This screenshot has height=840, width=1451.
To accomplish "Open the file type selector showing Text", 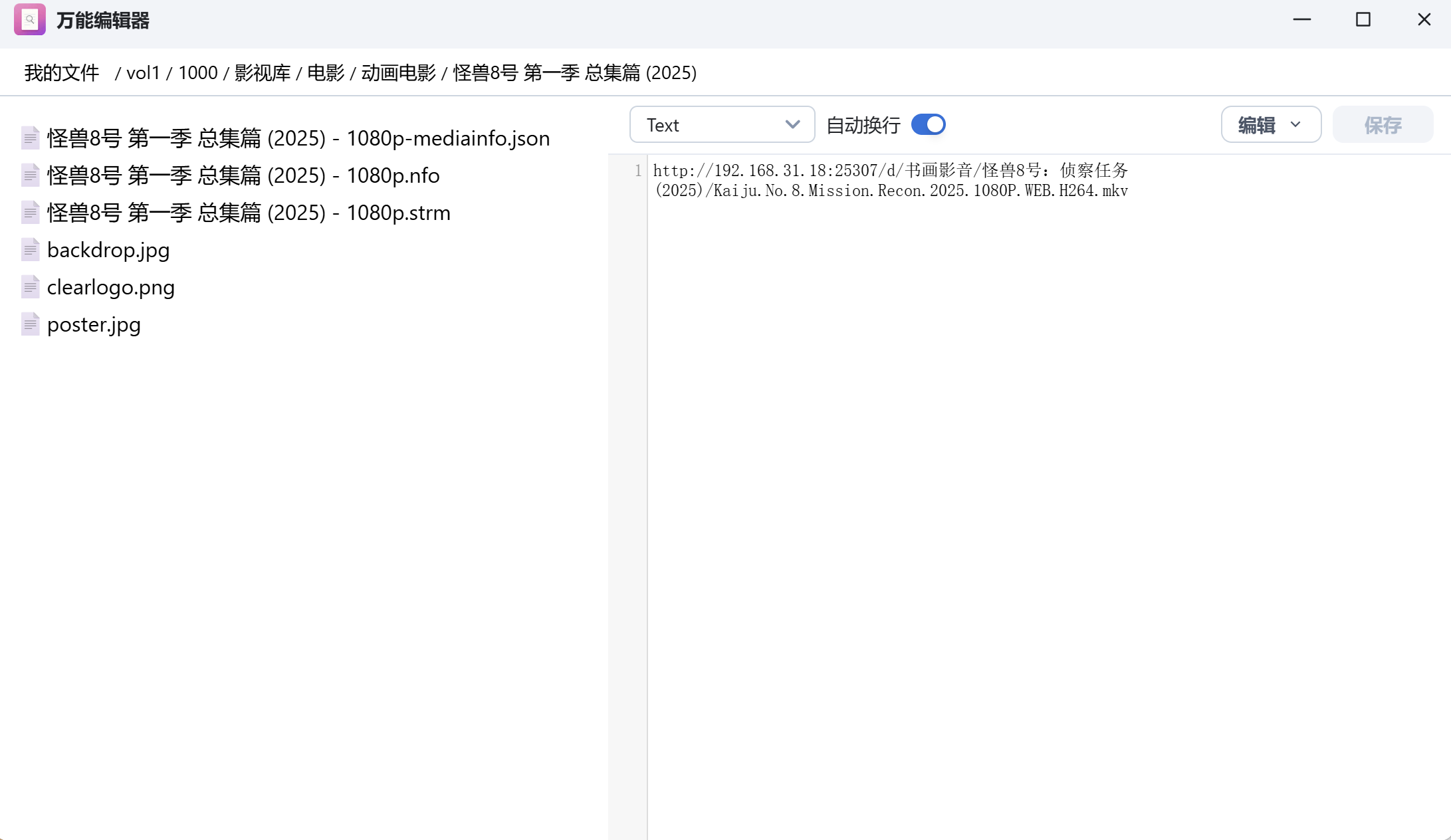I will point(721,124).
